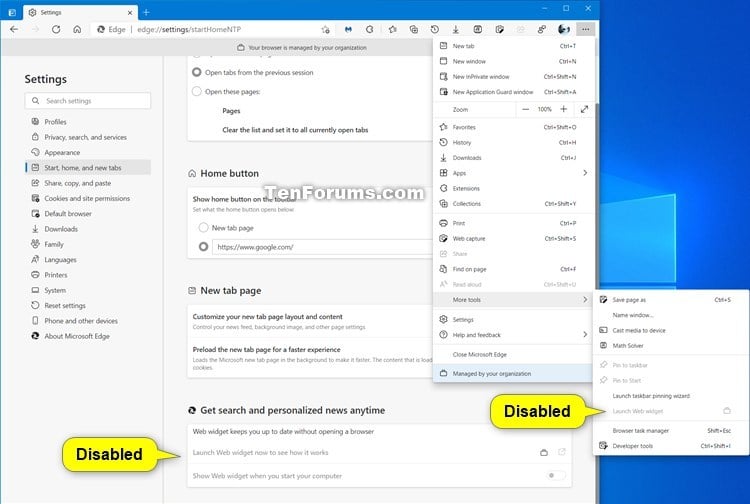Open Math Solver from the submenu
This screenshot has width=750, height=504.
point(671,346)
